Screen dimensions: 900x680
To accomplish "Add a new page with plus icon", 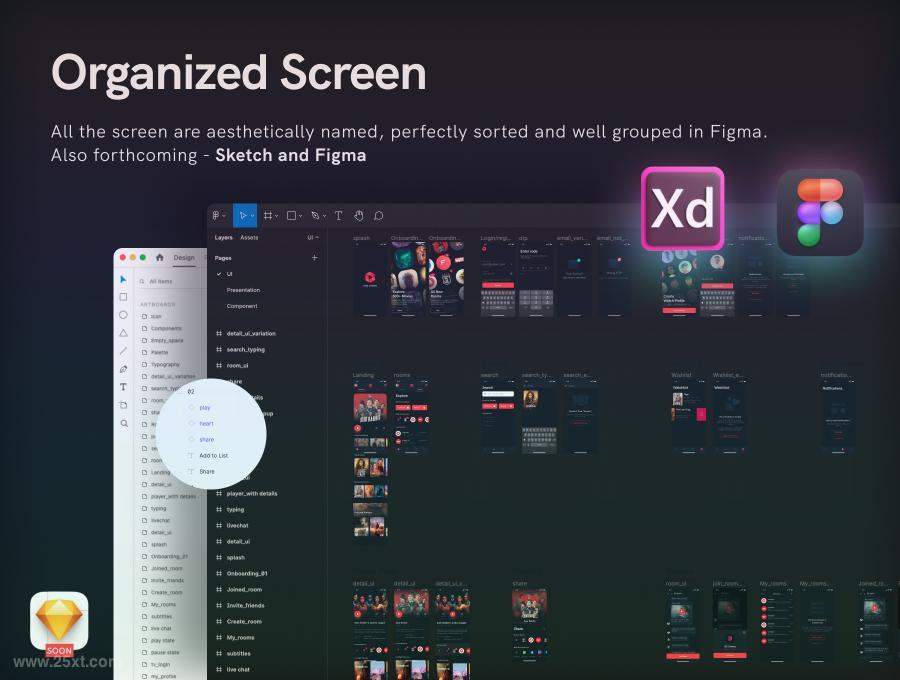I will pos(315,258).
